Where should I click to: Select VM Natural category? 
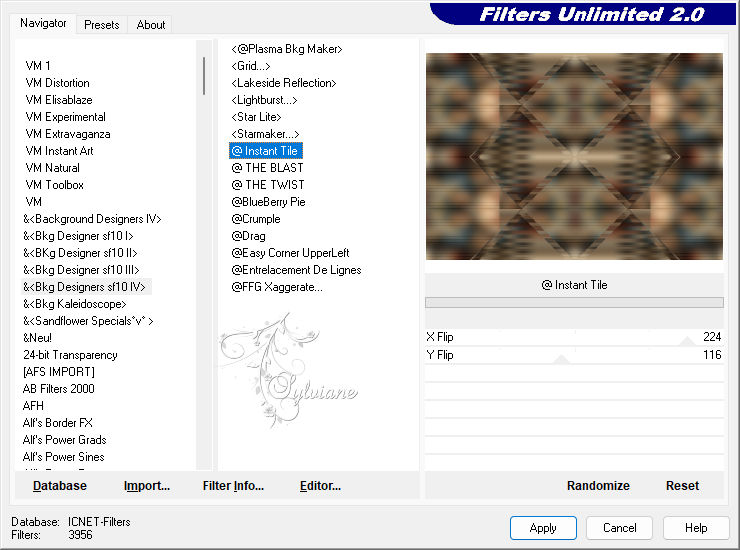click(x=52, y=168)
